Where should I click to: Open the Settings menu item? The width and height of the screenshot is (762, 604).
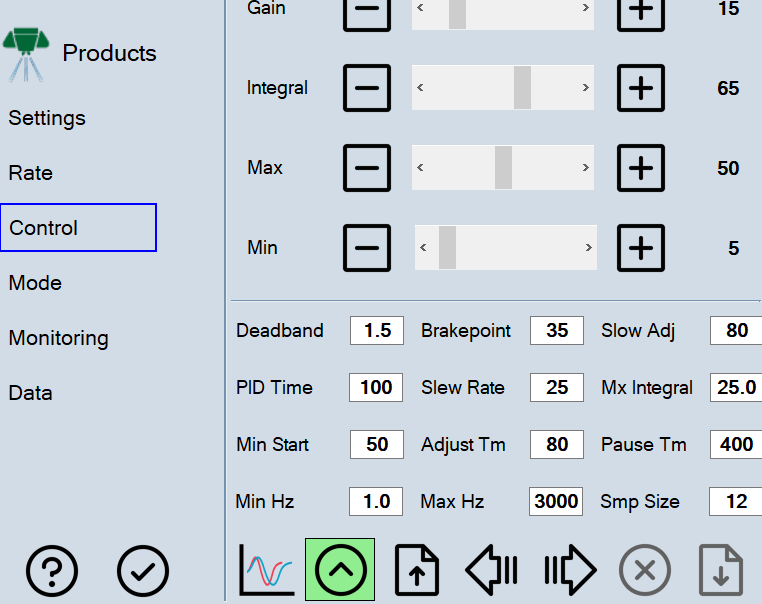point(47,118)
